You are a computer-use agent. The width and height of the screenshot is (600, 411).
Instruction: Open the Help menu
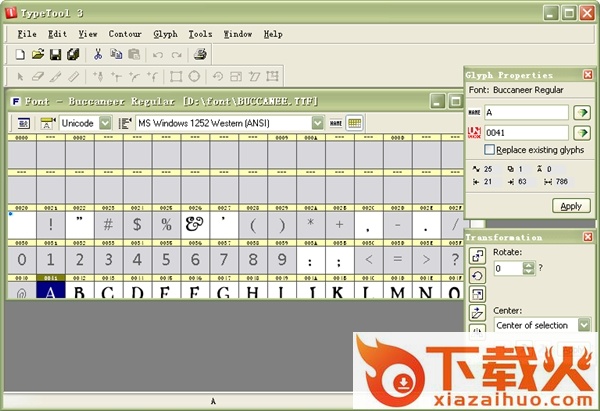pyautogui.click(x=273, y=34)
